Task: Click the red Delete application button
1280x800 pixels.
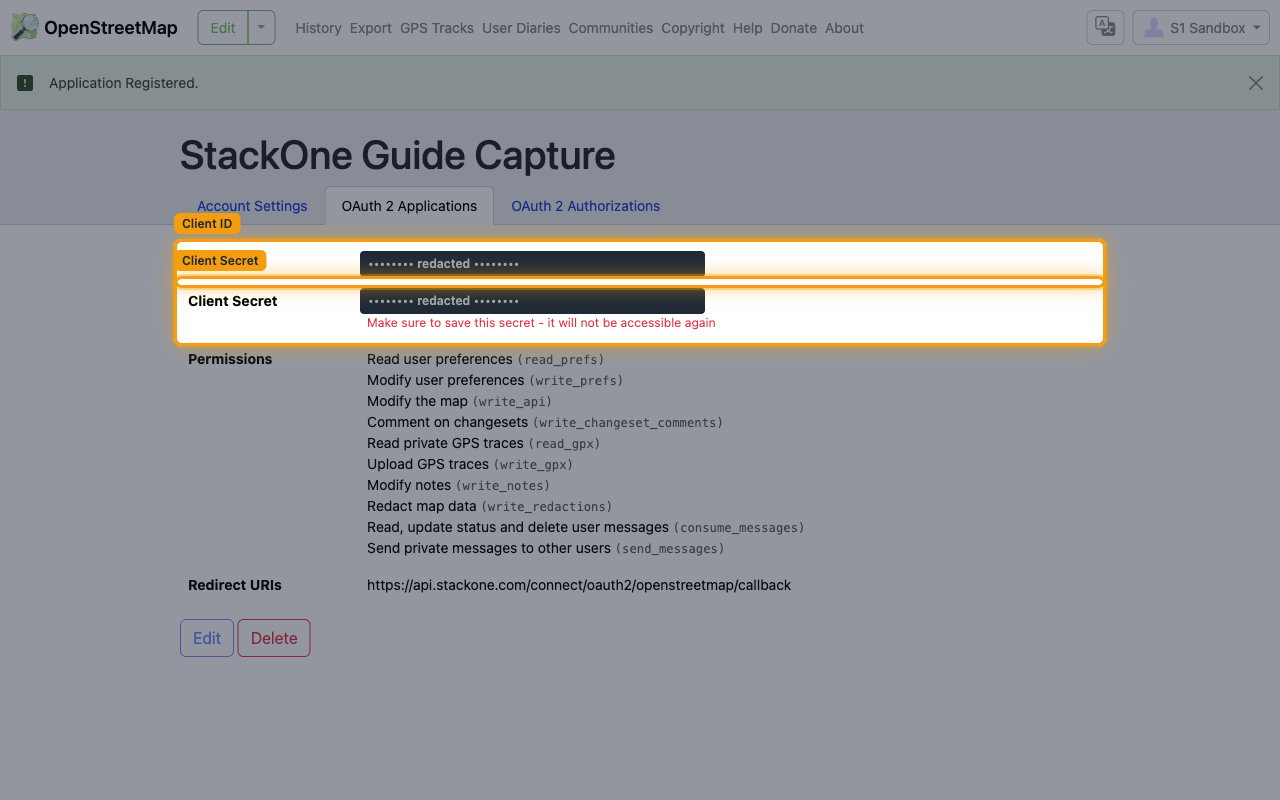Action: click(x=274, y=638)
